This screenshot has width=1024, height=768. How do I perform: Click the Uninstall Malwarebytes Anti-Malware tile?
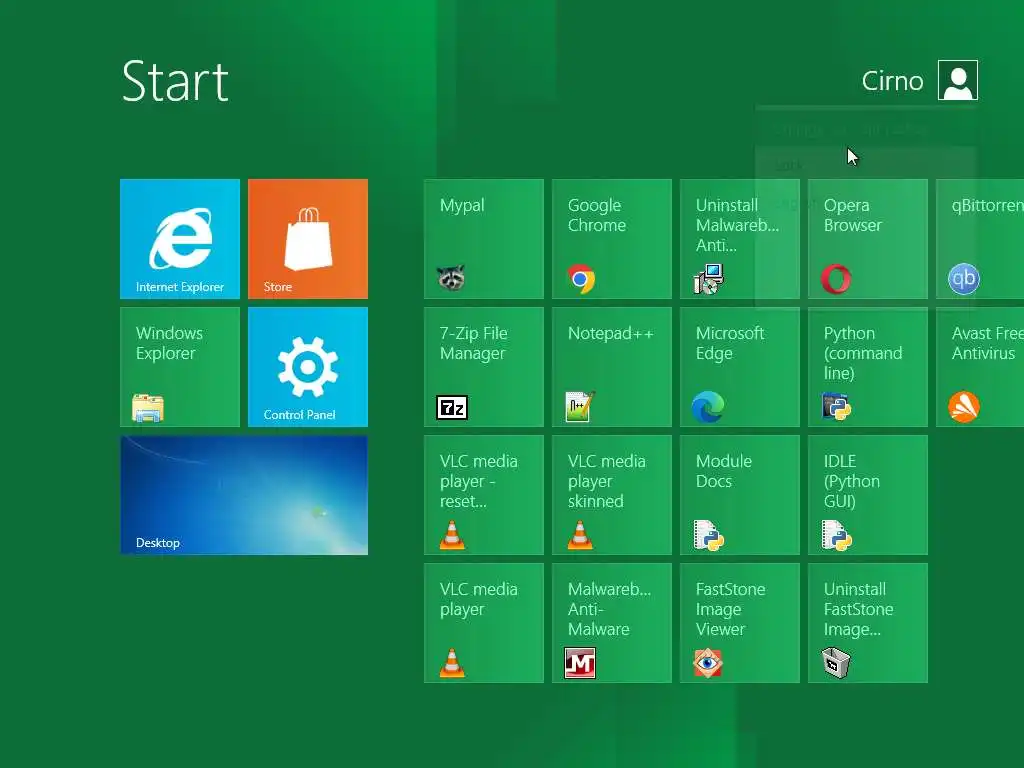(740, 239)
